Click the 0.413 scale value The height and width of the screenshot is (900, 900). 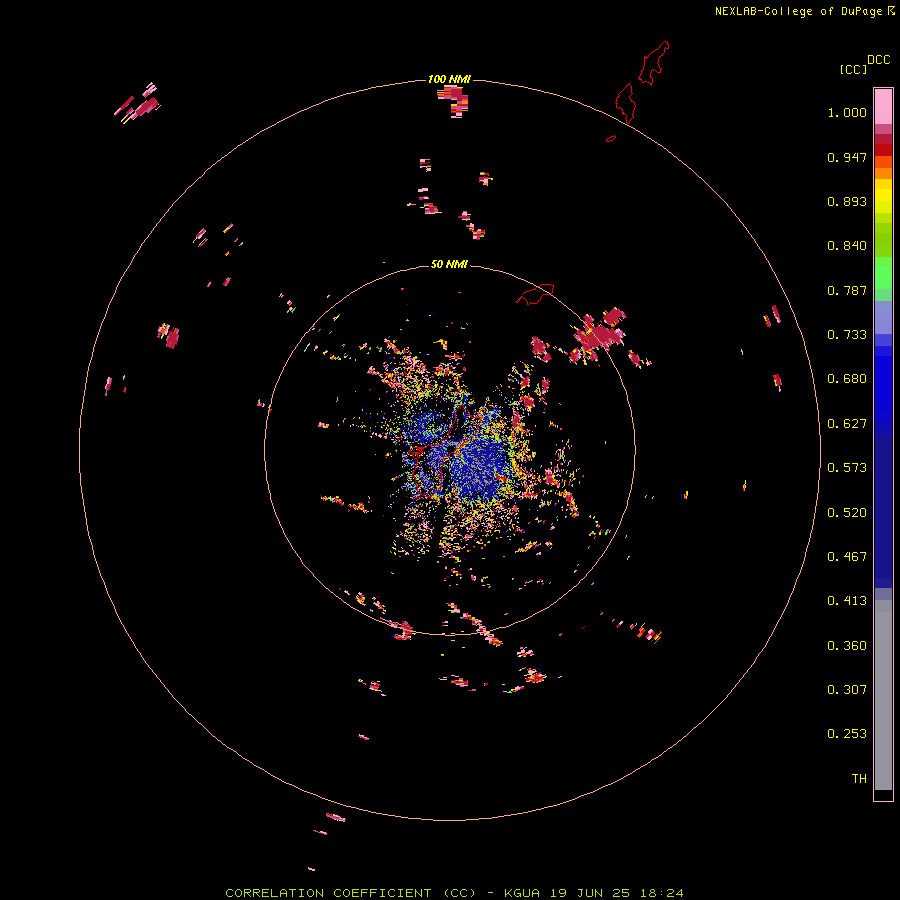[x=847, y=601]
